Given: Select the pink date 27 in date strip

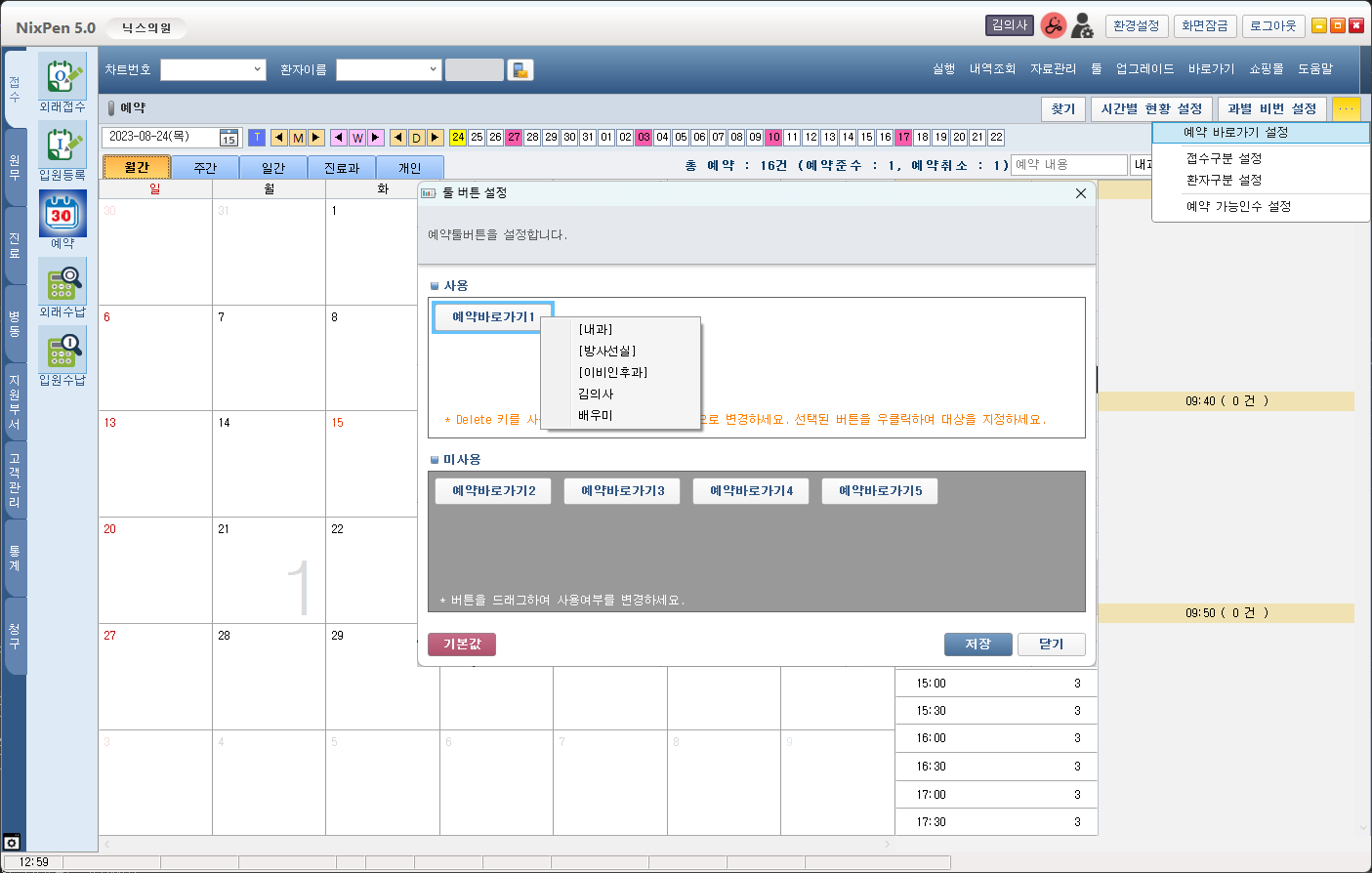Looking at the screenshot, I should pyautogui.click(x=514, y=138).
